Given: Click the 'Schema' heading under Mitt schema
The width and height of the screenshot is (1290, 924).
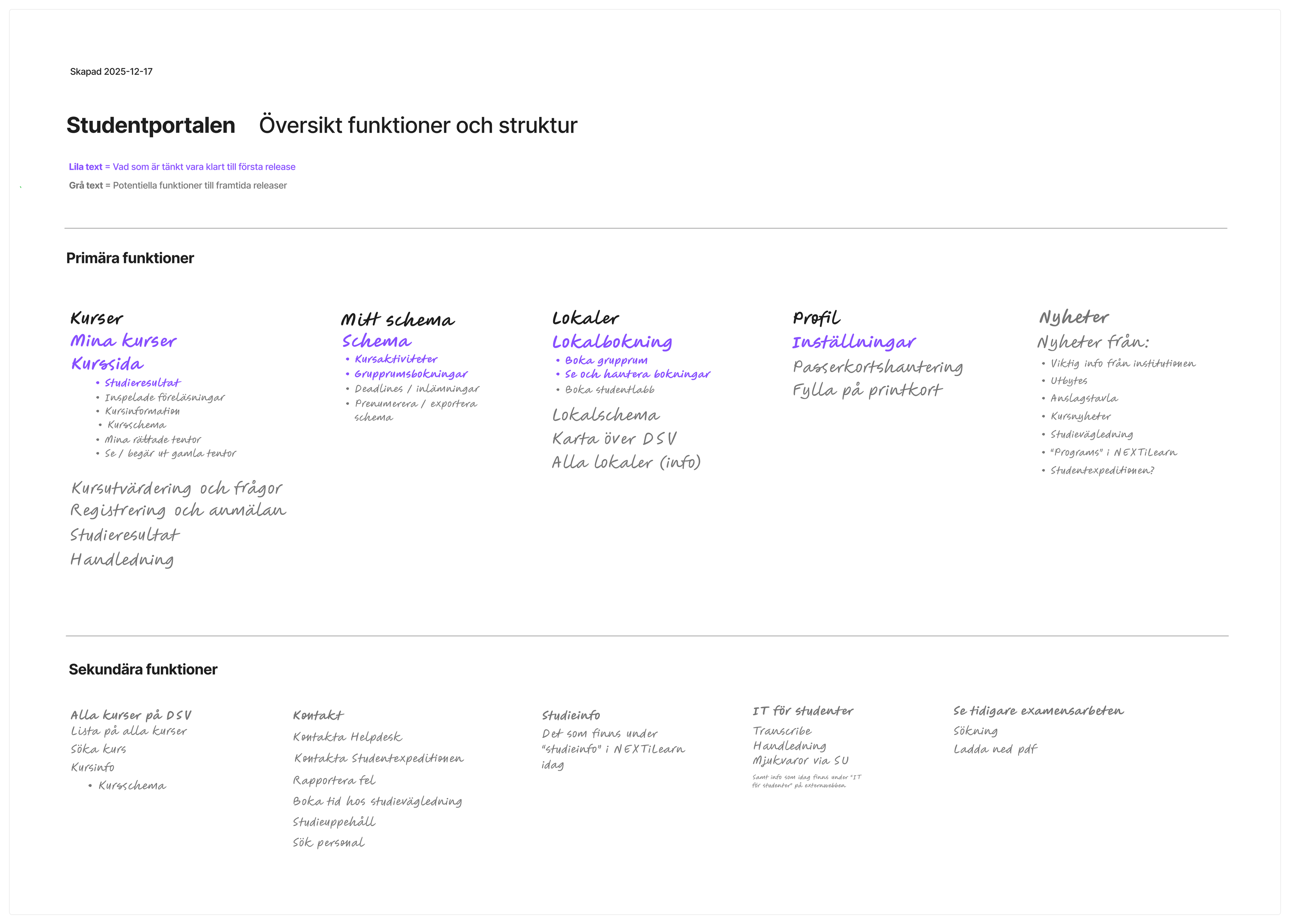Looking at the screenshot, I should 377,341.
